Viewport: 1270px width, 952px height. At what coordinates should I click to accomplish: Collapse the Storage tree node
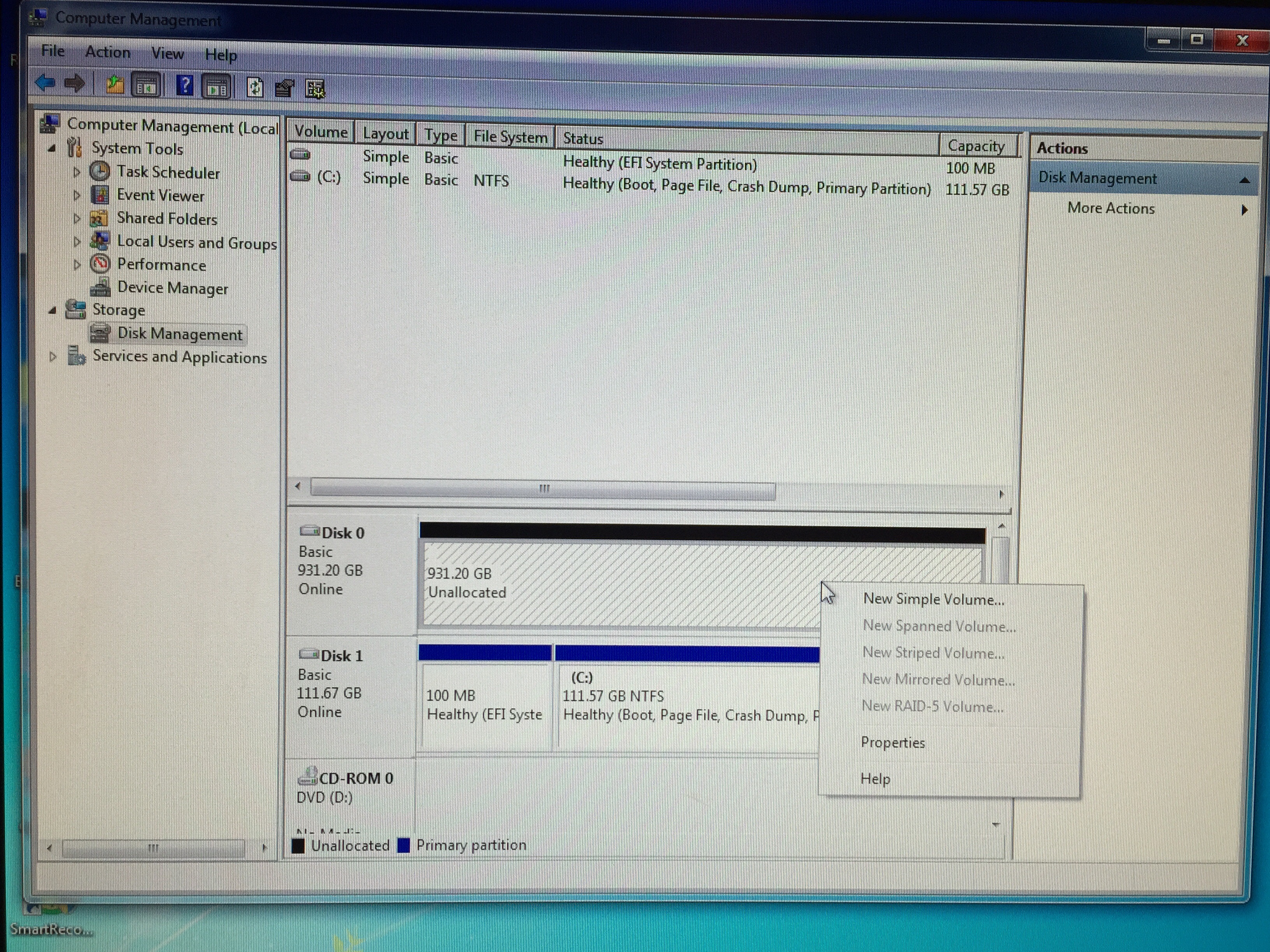tap(53, 310)
